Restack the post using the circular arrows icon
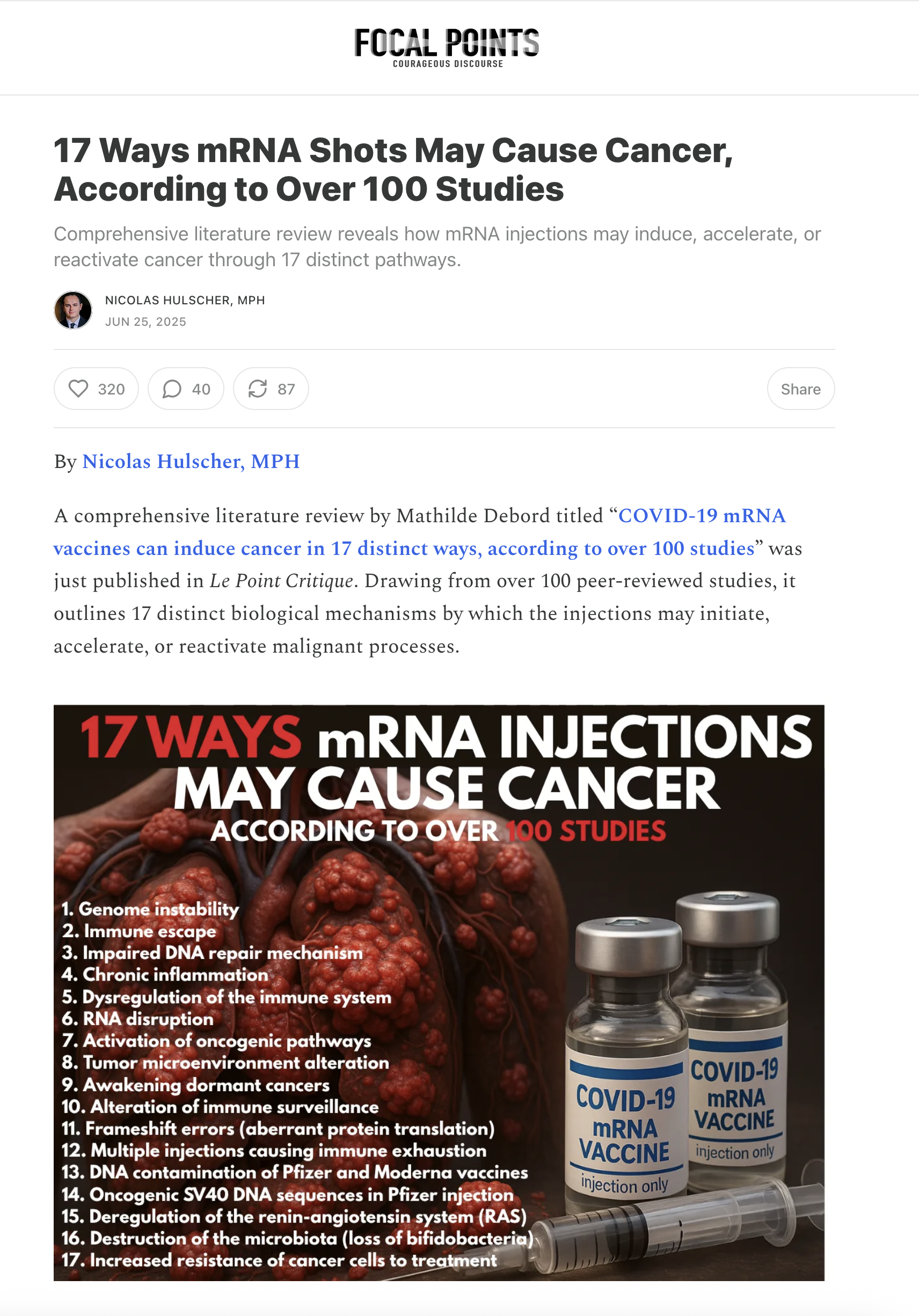Image resolution: width=919 pixels, height=1316 pixels. [x=271, y=389]
